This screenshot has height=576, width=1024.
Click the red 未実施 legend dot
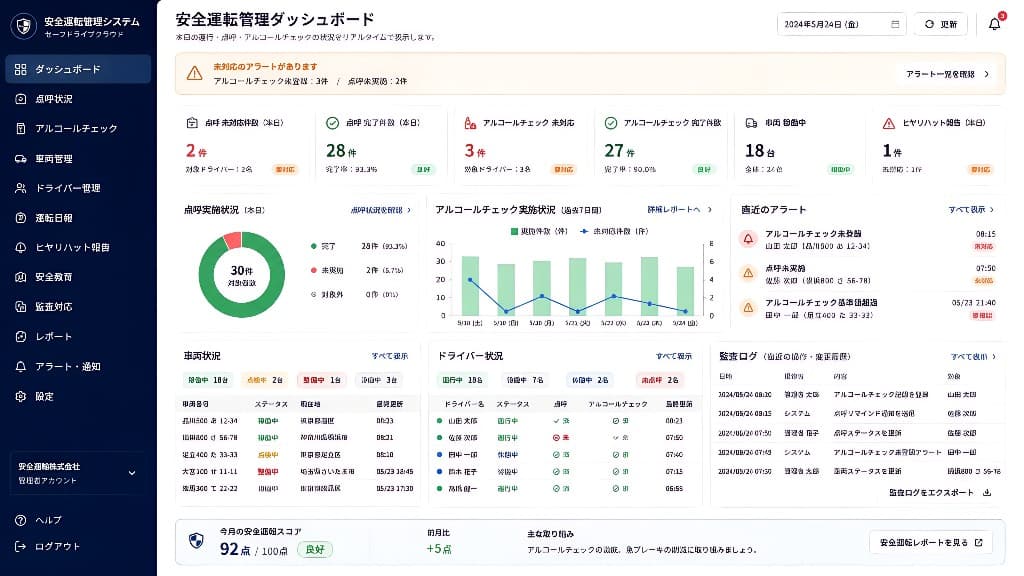click(x=313, y=270)
